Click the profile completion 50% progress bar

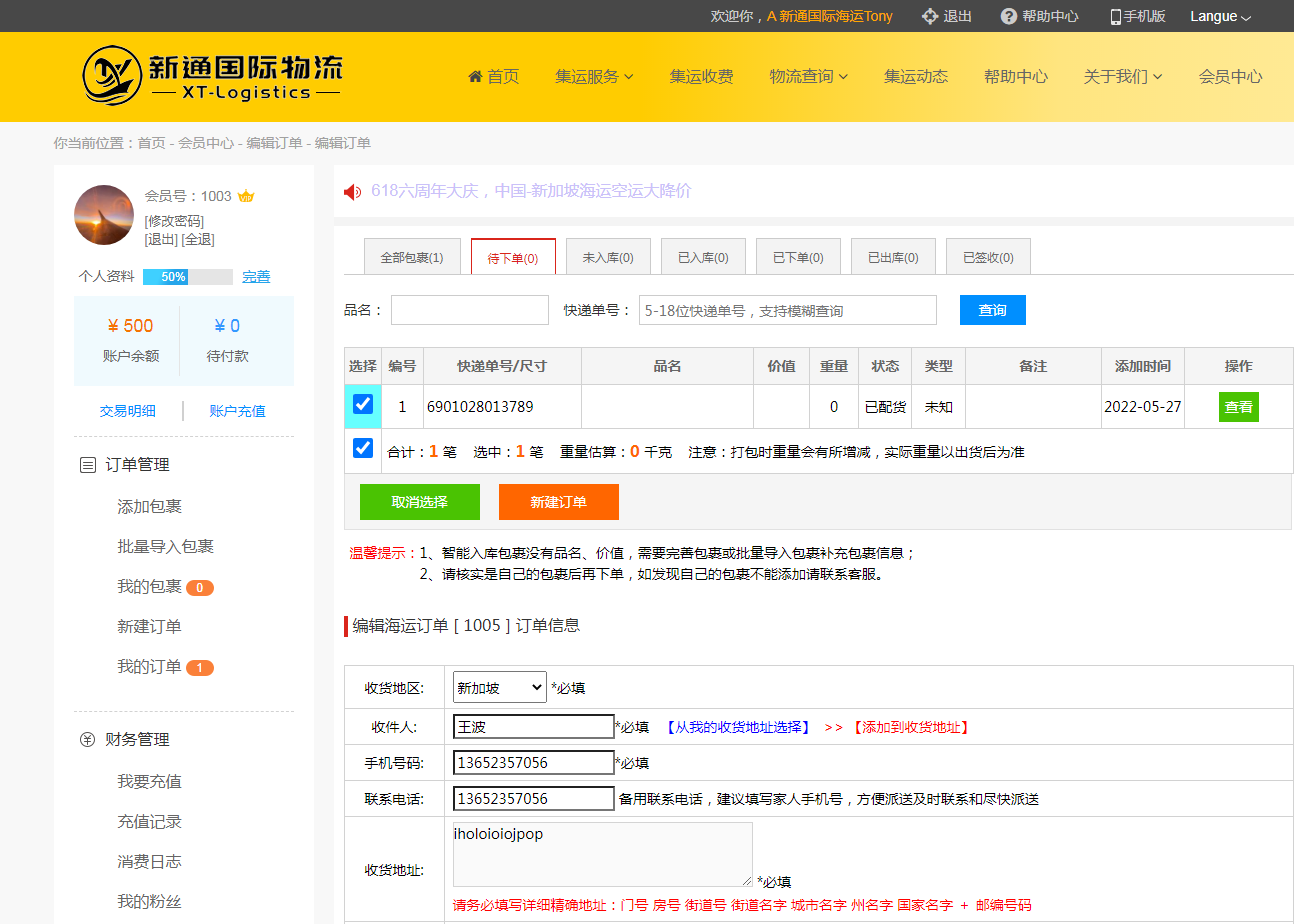[188, 277]
